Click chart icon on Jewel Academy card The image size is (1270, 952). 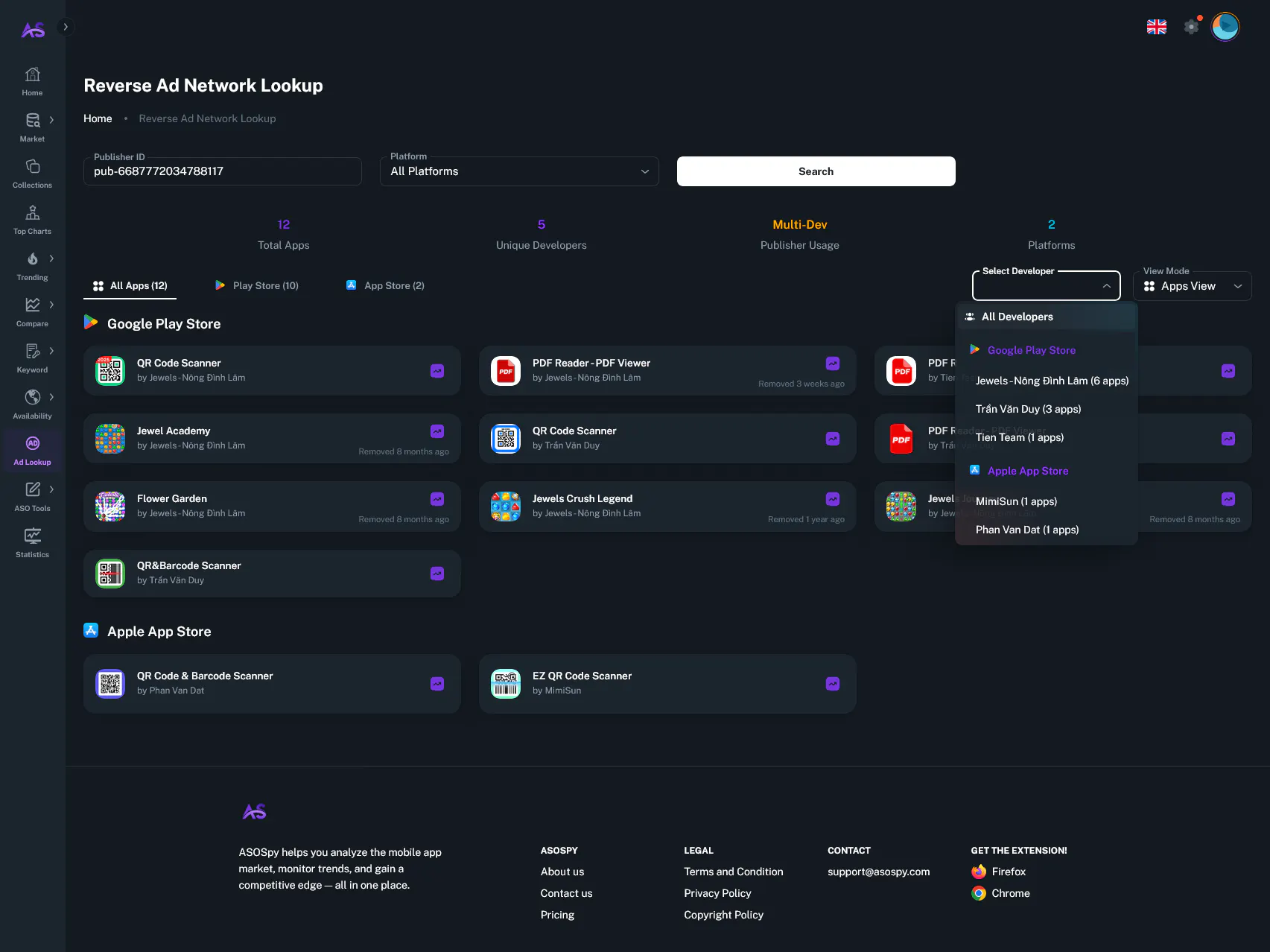point(437,431)
